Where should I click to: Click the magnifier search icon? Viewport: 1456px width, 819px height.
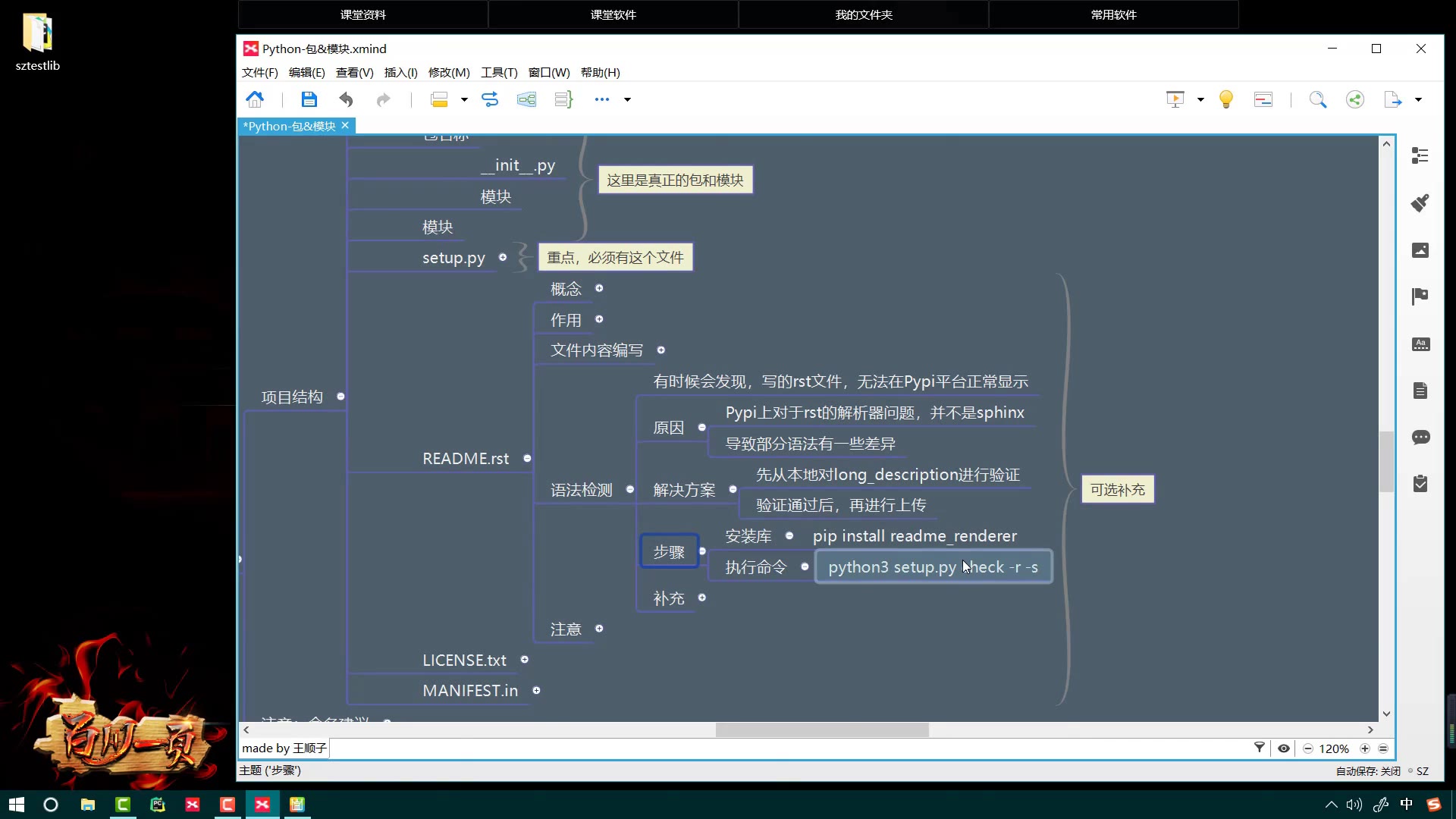click(x=1318, y=99)
